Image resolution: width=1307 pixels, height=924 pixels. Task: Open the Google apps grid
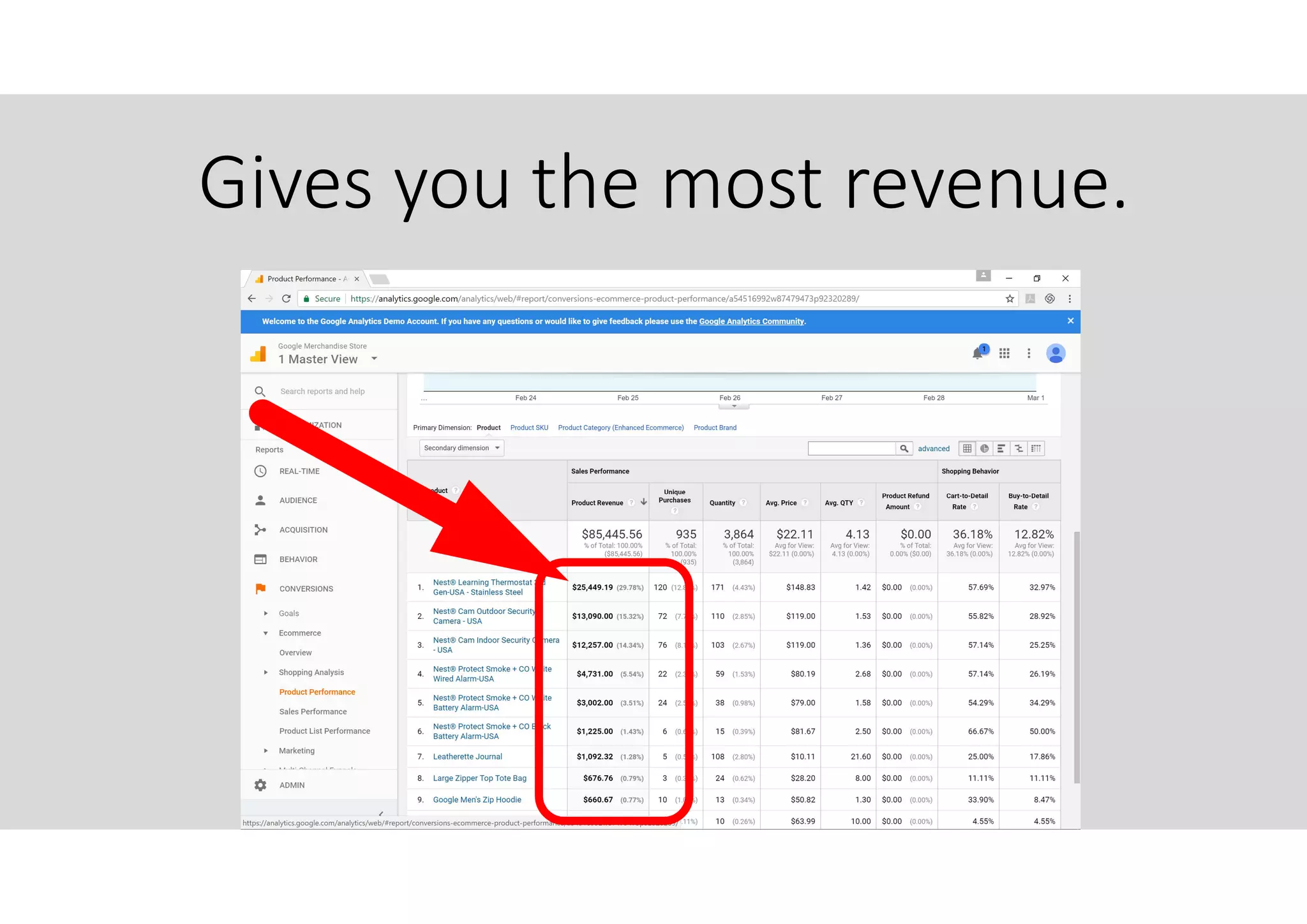1005,353
